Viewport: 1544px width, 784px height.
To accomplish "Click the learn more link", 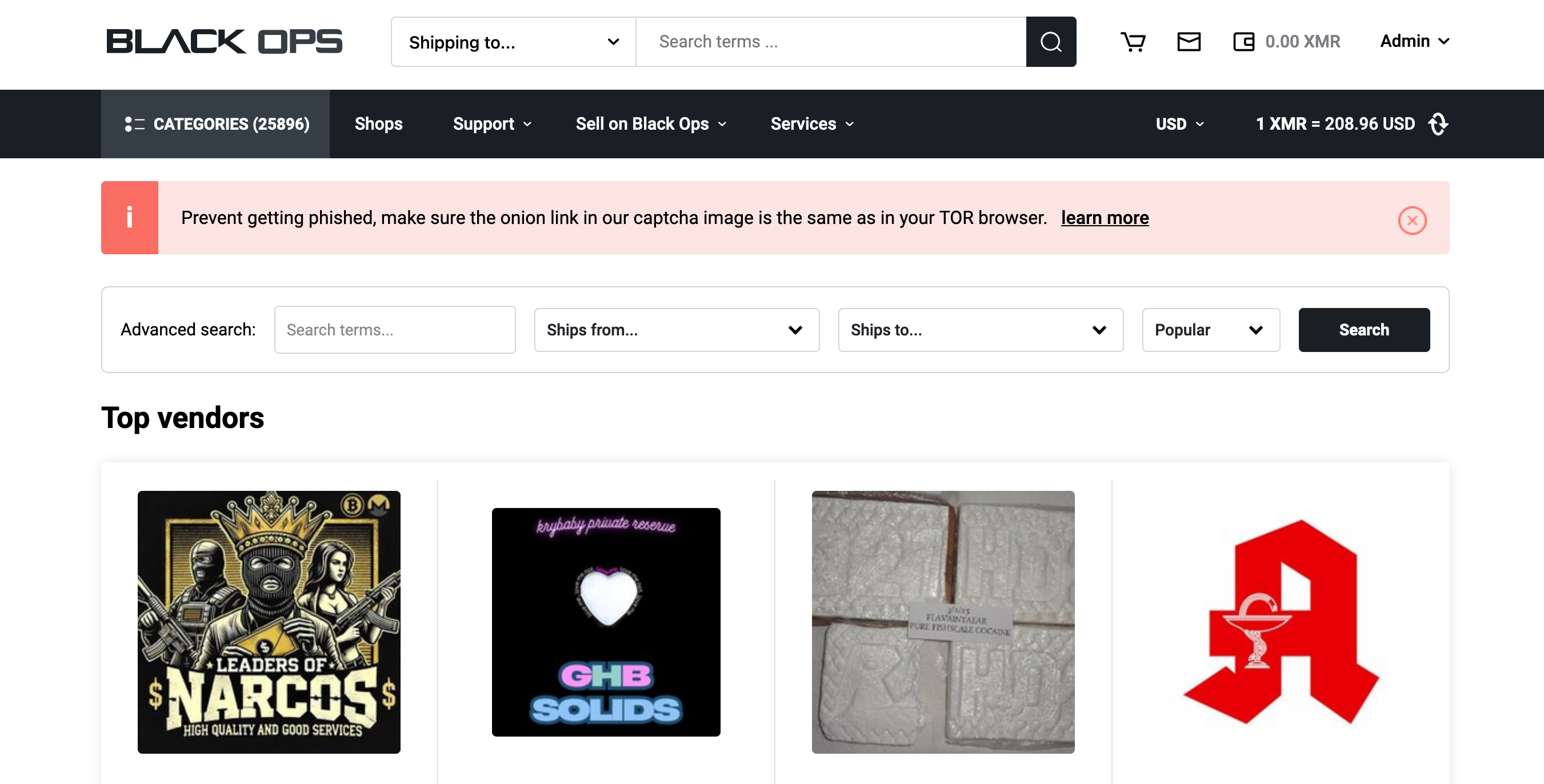I will [x=1105, y=218].
